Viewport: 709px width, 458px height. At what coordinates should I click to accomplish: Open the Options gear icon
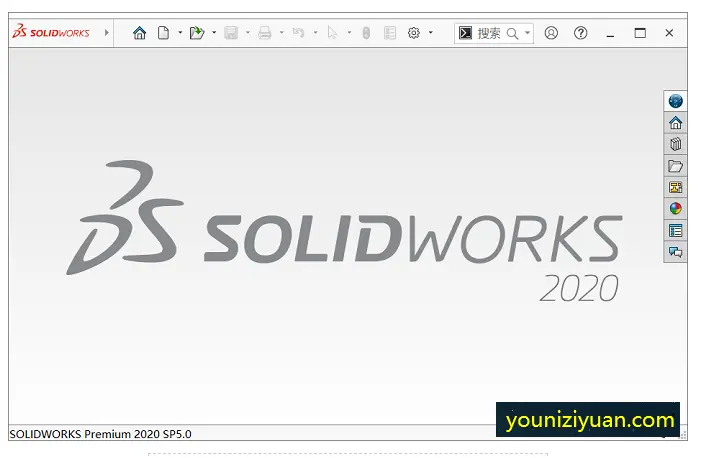click(414, 33)
